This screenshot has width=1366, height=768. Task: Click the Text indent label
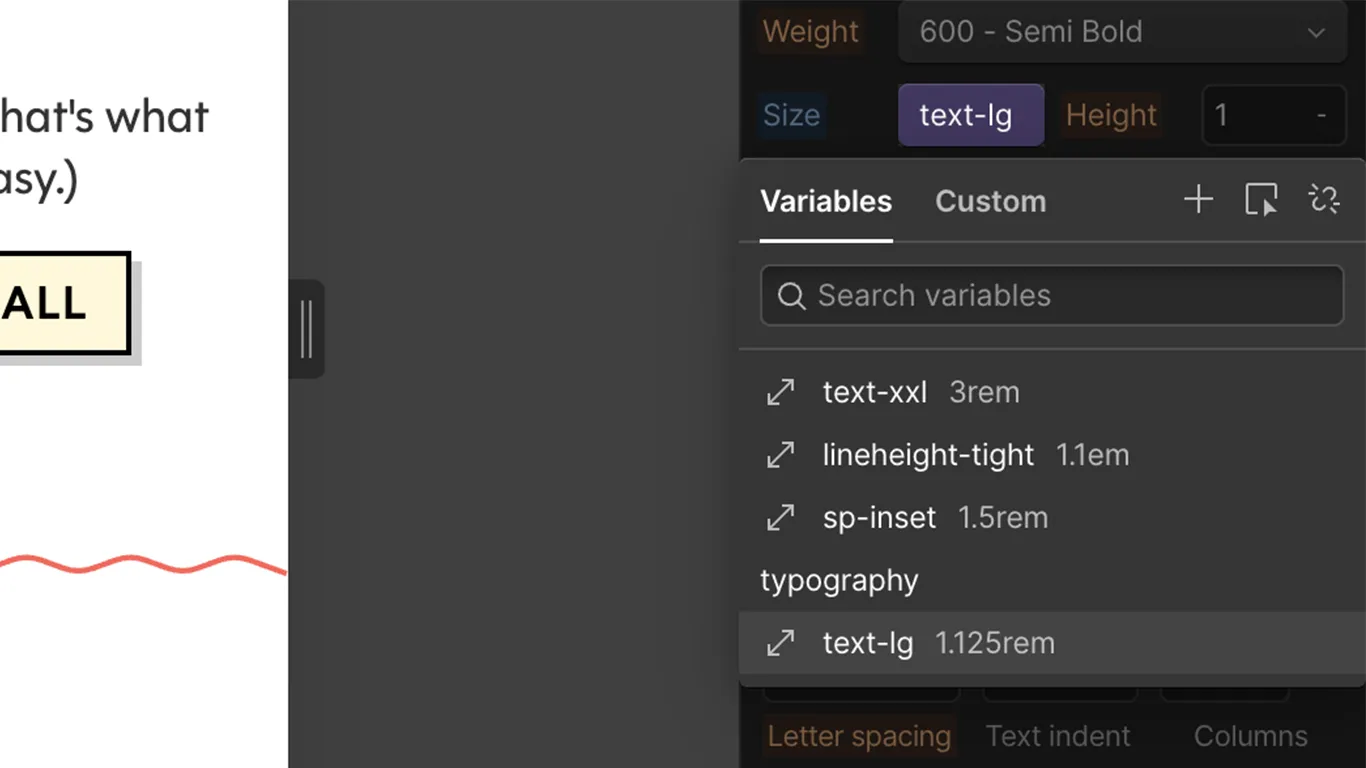pyautogui.click(x=1058, y=736)
